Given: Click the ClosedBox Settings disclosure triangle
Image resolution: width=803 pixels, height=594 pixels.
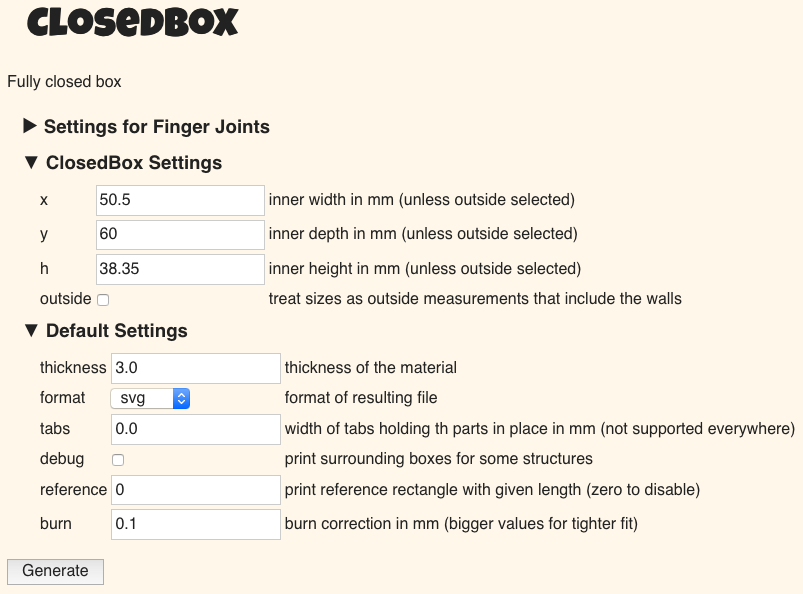Looking at the screenshot, I should click(x=29, y=163).
